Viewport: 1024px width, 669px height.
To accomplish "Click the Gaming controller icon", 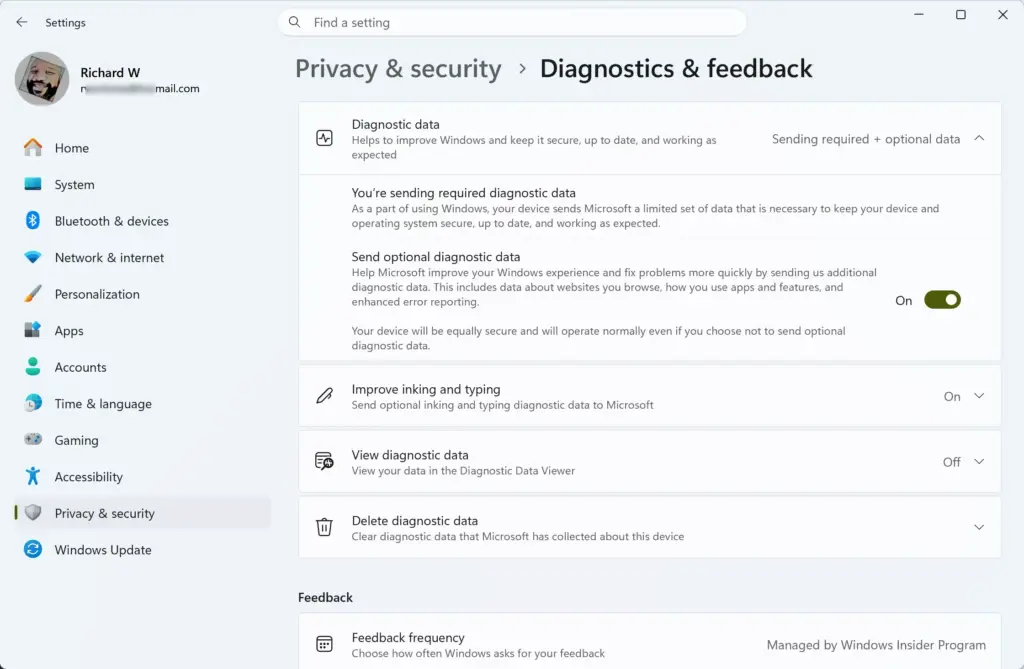I will (x=33, y=440).
